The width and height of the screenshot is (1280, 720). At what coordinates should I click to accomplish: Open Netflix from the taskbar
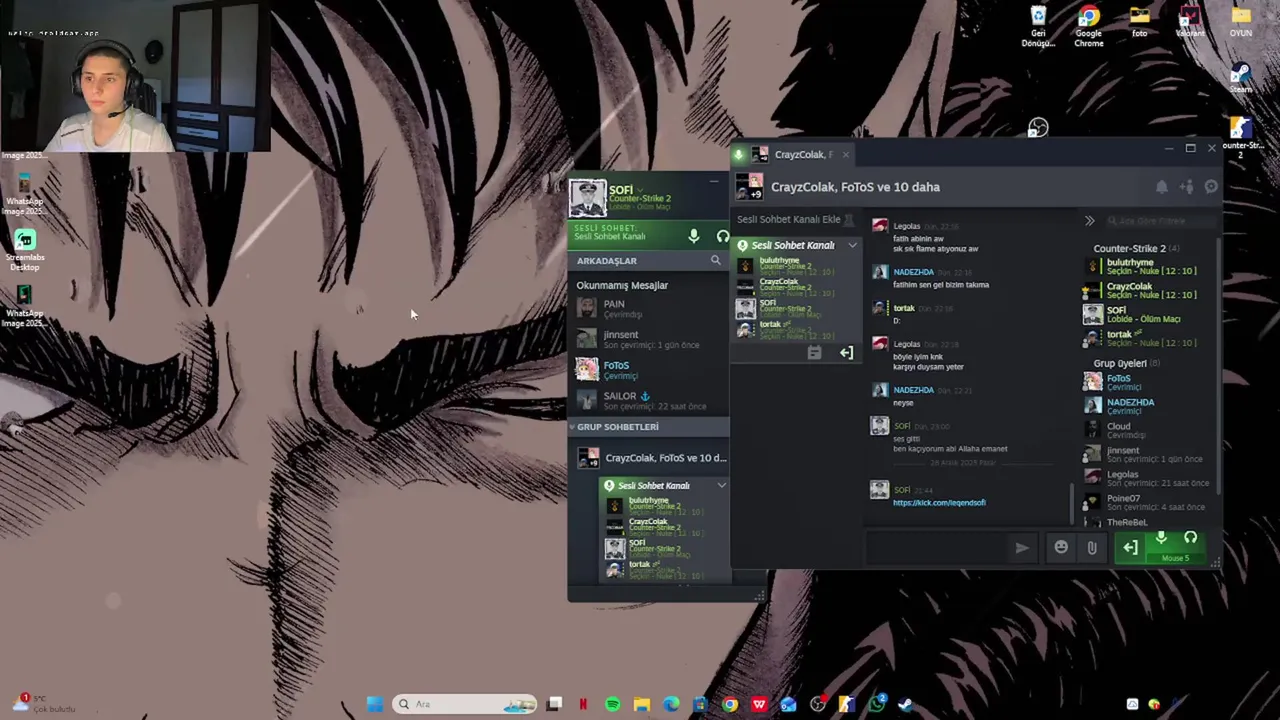coord(583,704)
